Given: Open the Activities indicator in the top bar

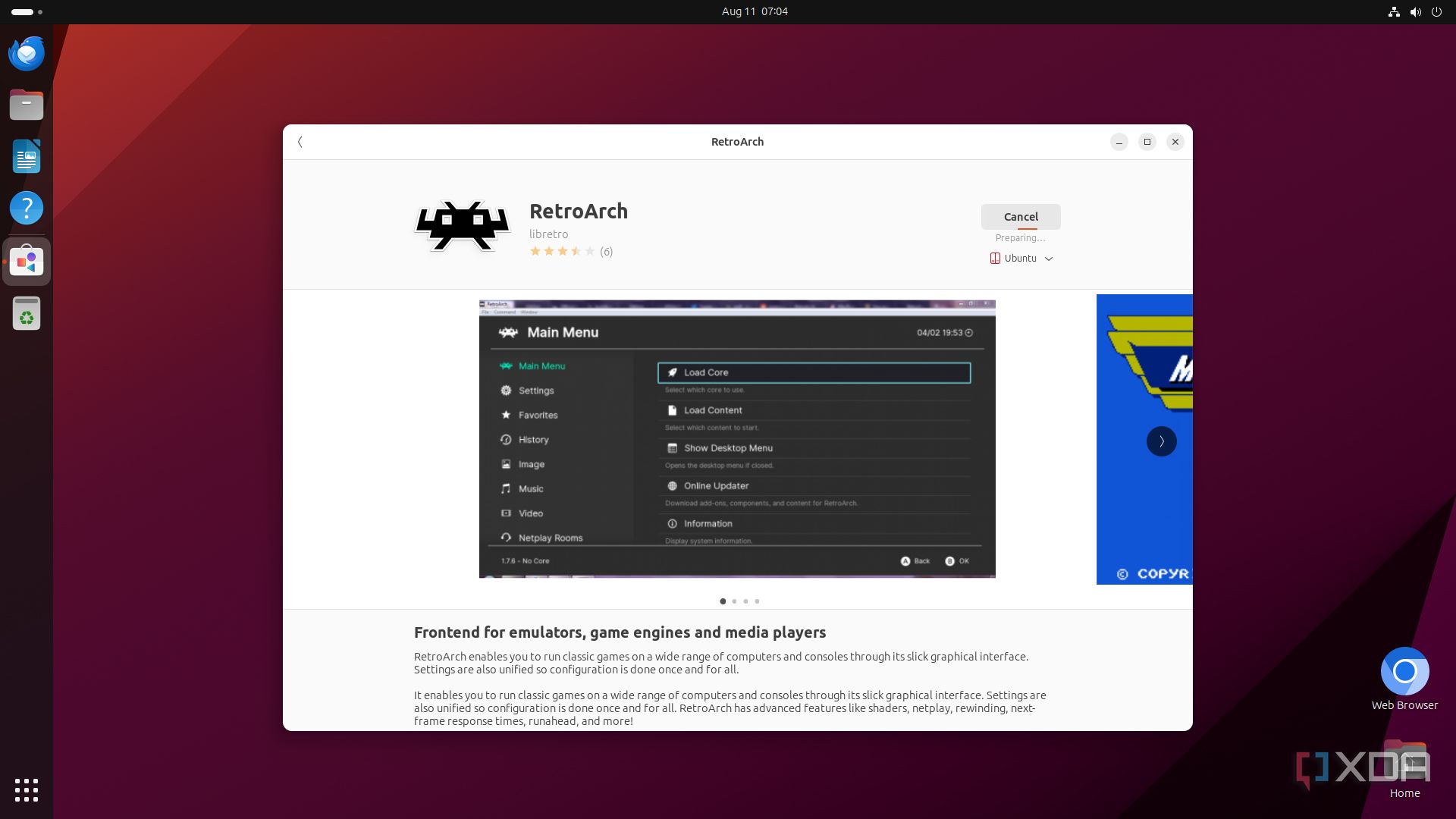Looking at the screenshot, I should point(27,11).
